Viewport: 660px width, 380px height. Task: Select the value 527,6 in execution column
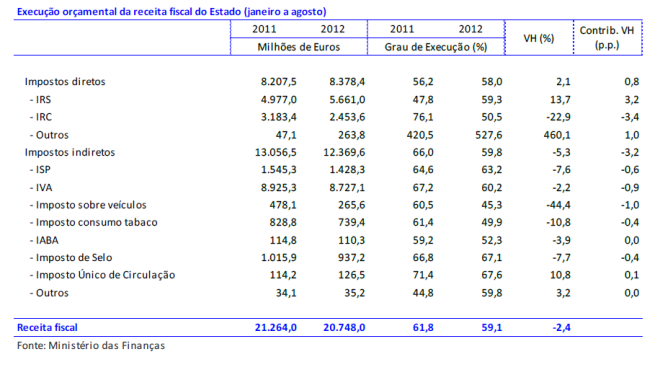pyautogui.click(x=488, y=135)
